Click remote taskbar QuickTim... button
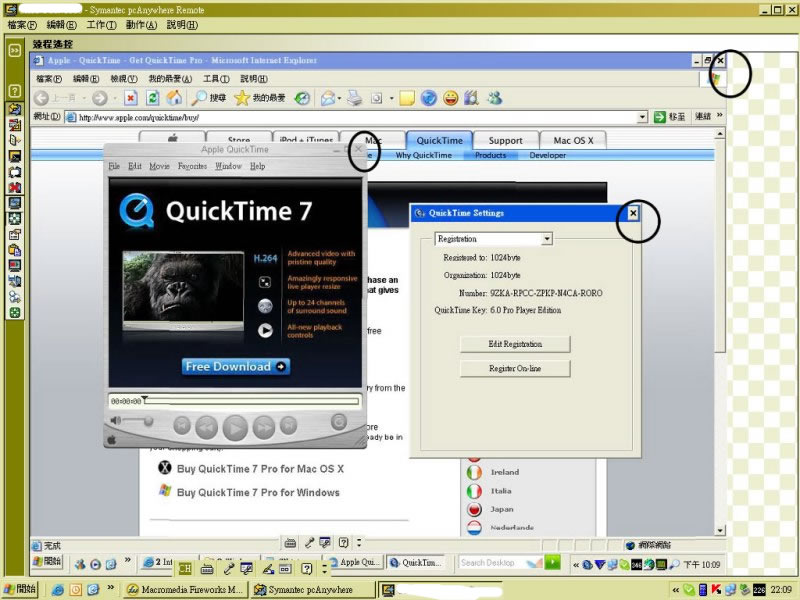Viewport: 800px width, 600px height. [x=415, y=562]
